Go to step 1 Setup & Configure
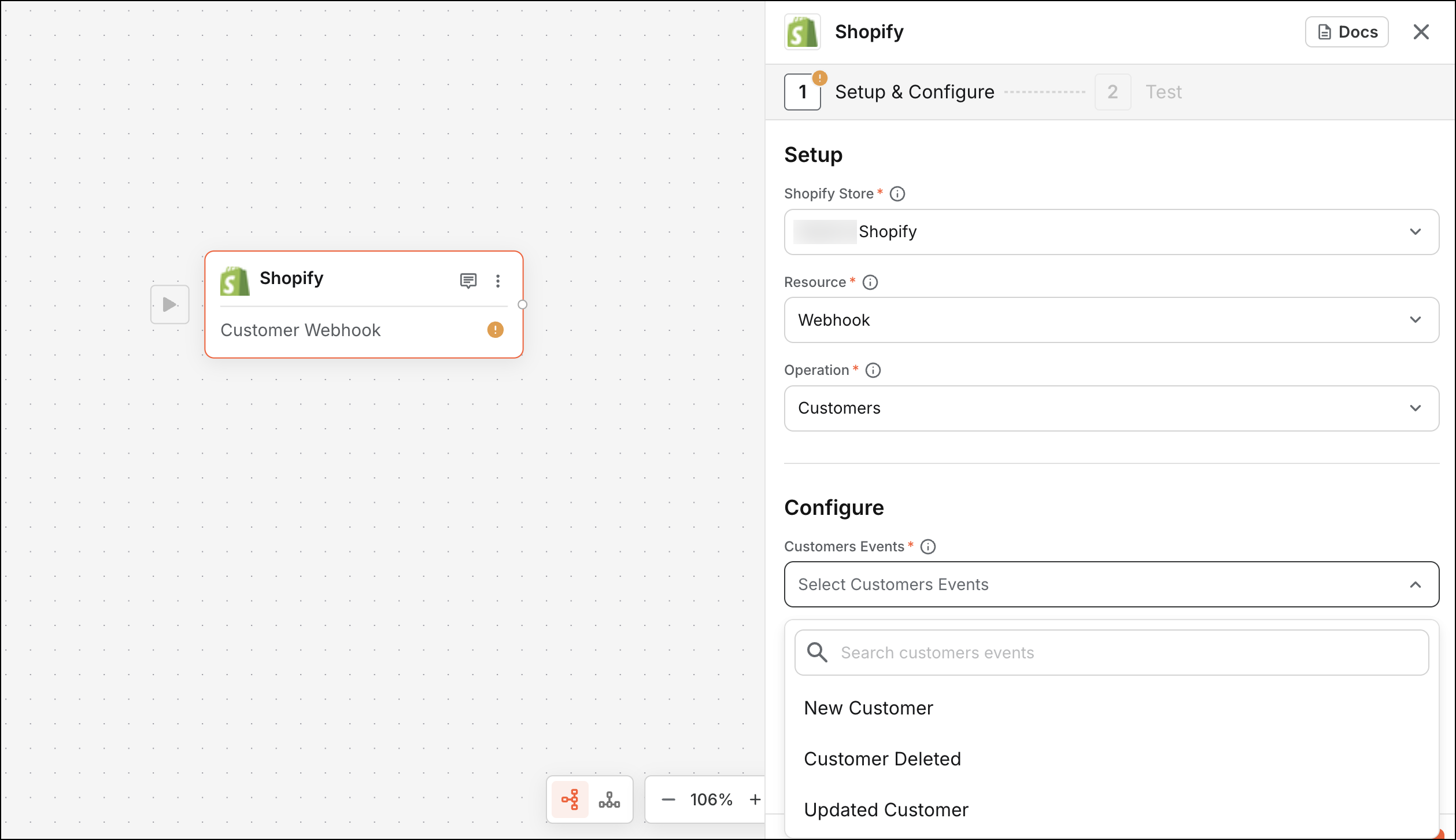The width and height of the screenshot is (1456, 840). point(889,92)
